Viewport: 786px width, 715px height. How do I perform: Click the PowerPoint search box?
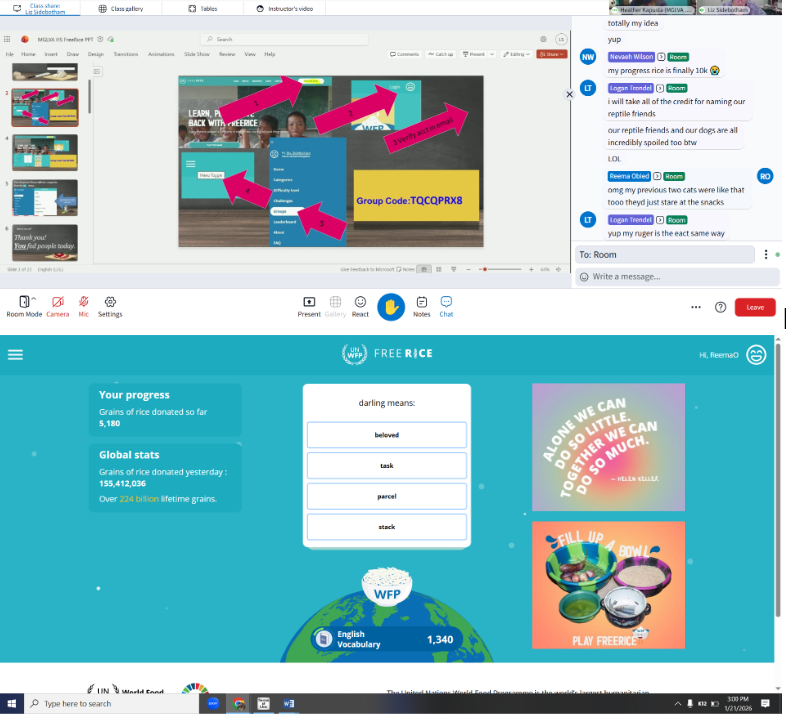[284, 39]
